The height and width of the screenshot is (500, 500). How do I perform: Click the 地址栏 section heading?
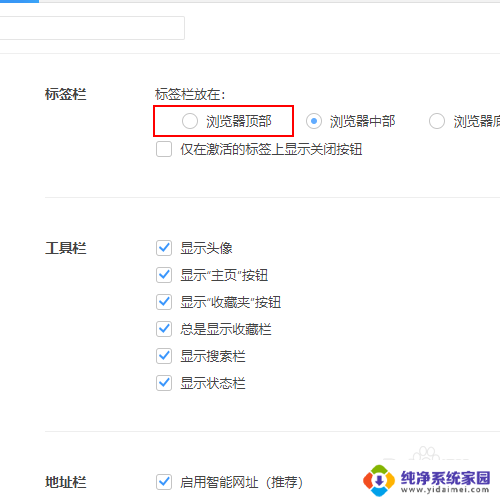(66, 482)
